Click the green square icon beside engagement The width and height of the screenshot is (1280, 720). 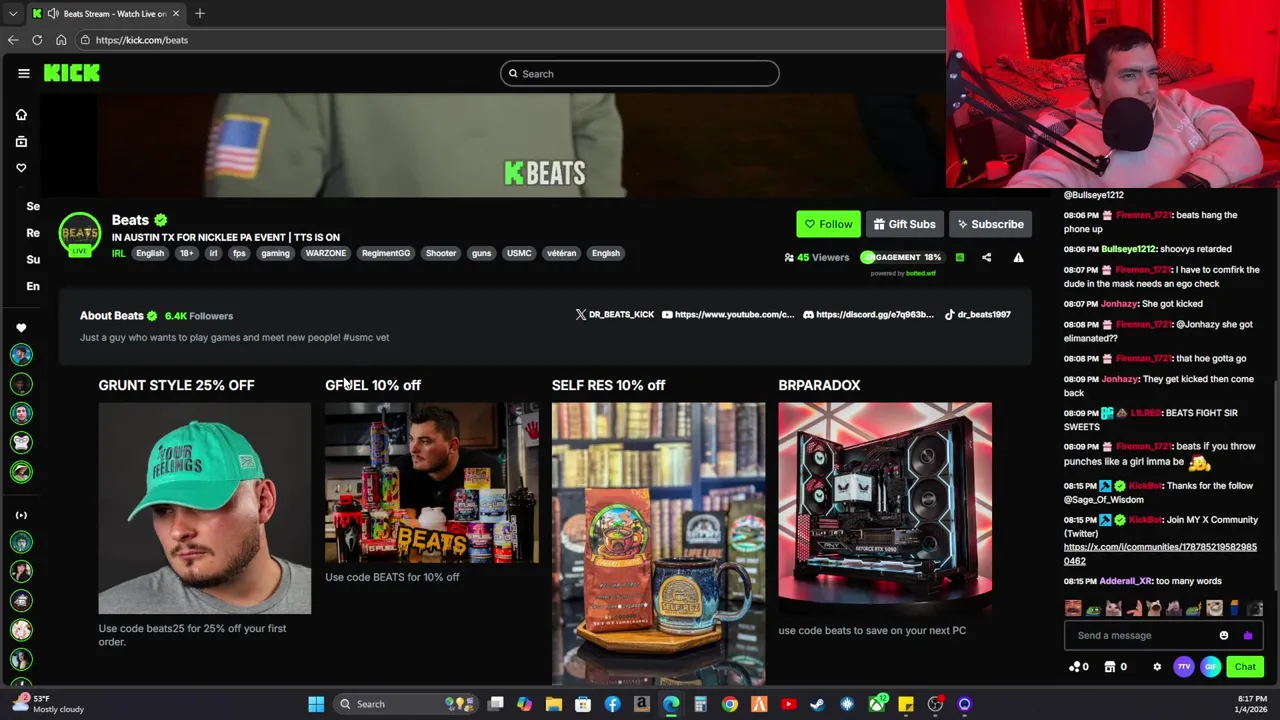click(x=959, y=257)
